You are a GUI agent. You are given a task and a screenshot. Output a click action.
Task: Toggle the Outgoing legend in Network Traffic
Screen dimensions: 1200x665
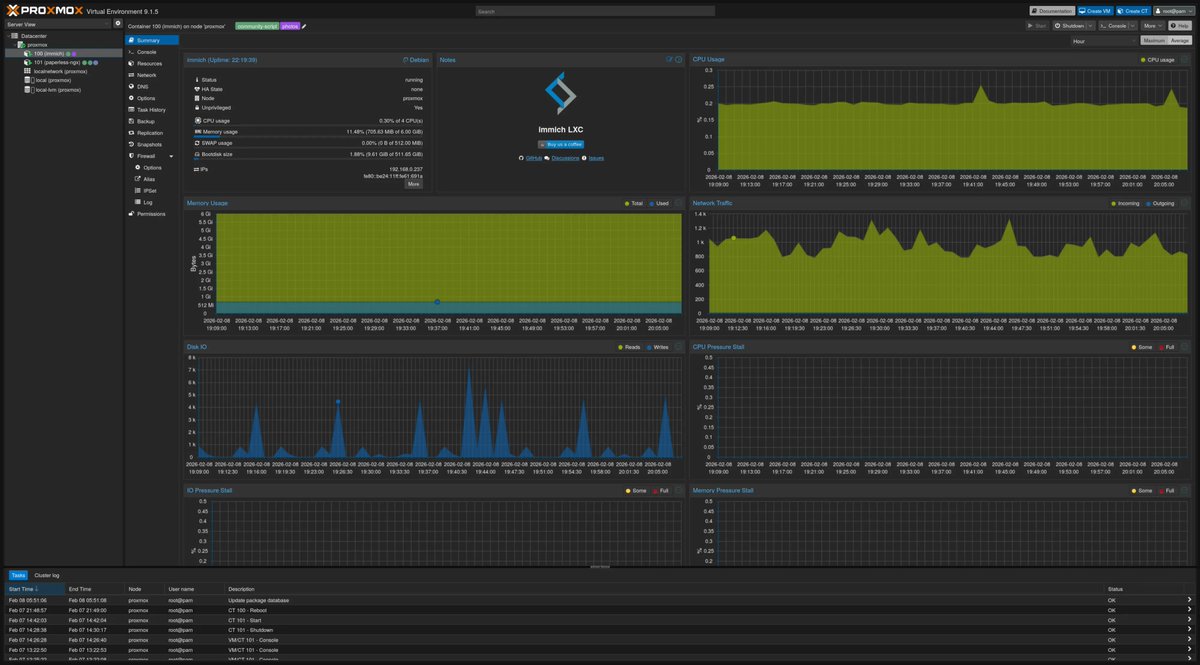1158,203
